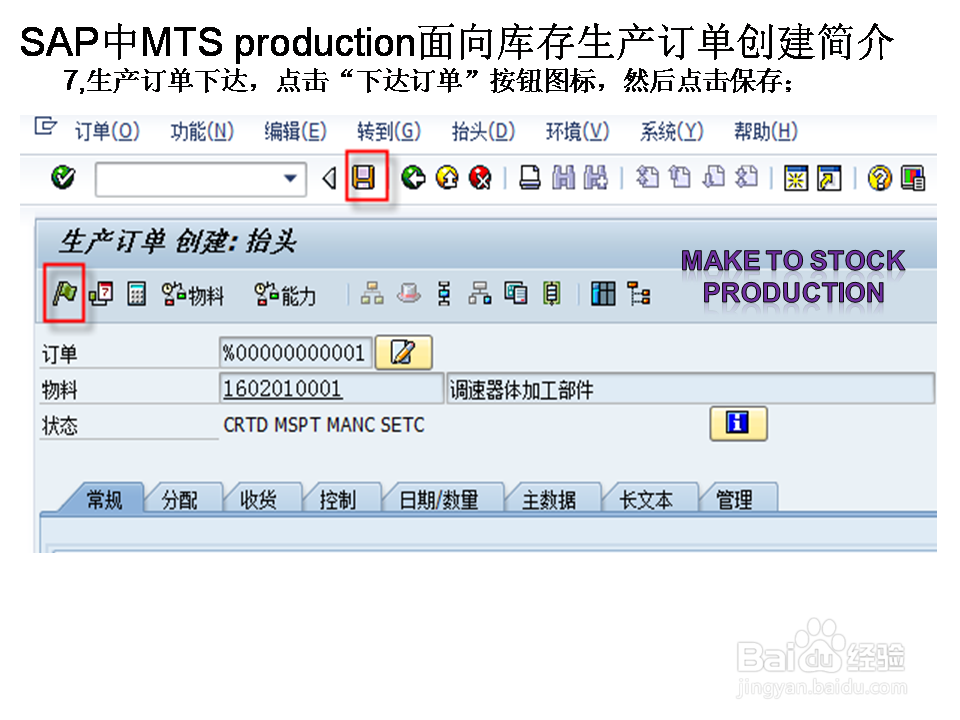Go to Previous Page icon
This screenshot has width=960, height=720.
(x=680, y=178)
